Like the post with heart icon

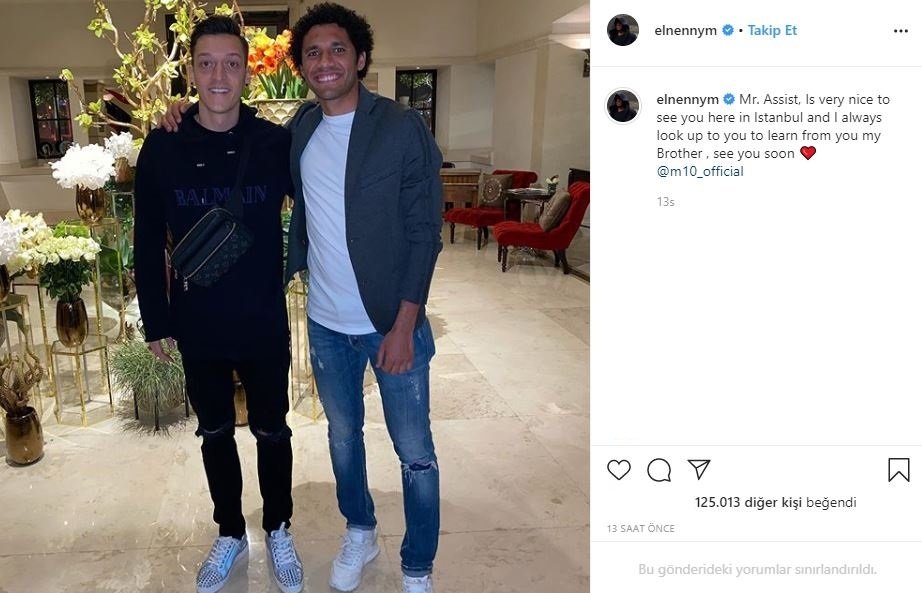pos(619,470)
